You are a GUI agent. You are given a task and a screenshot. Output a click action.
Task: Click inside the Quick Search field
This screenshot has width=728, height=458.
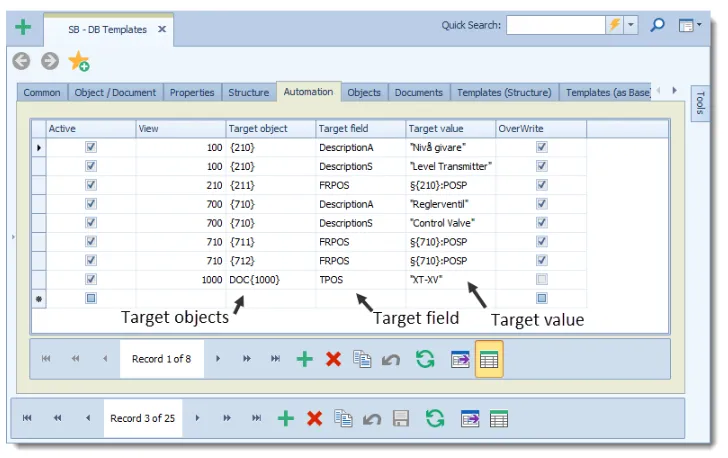pyautogui.click(x=556, y=25)
